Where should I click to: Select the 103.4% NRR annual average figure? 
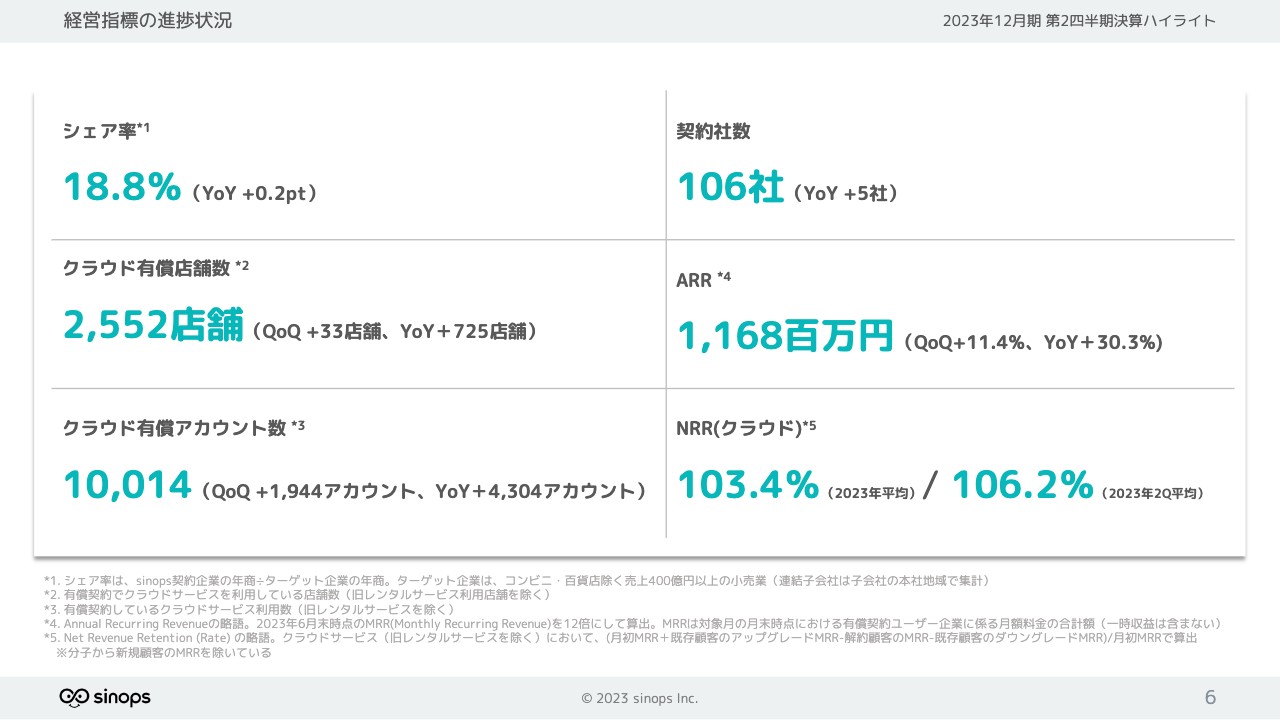point(748,485)
